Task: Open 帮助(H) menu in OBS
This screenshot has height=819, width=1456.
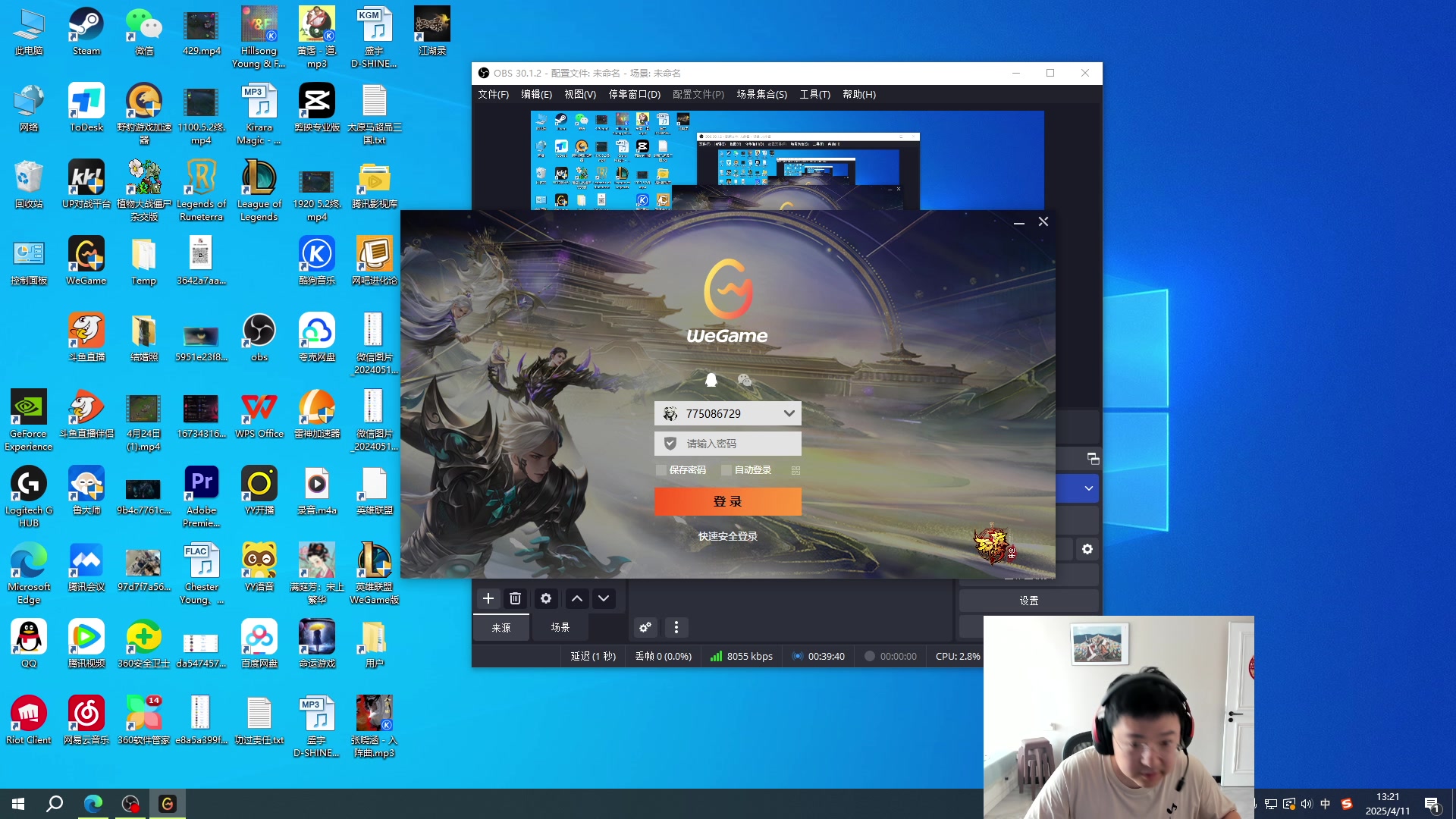Action: pyautogui.click(x=859, y=94)
